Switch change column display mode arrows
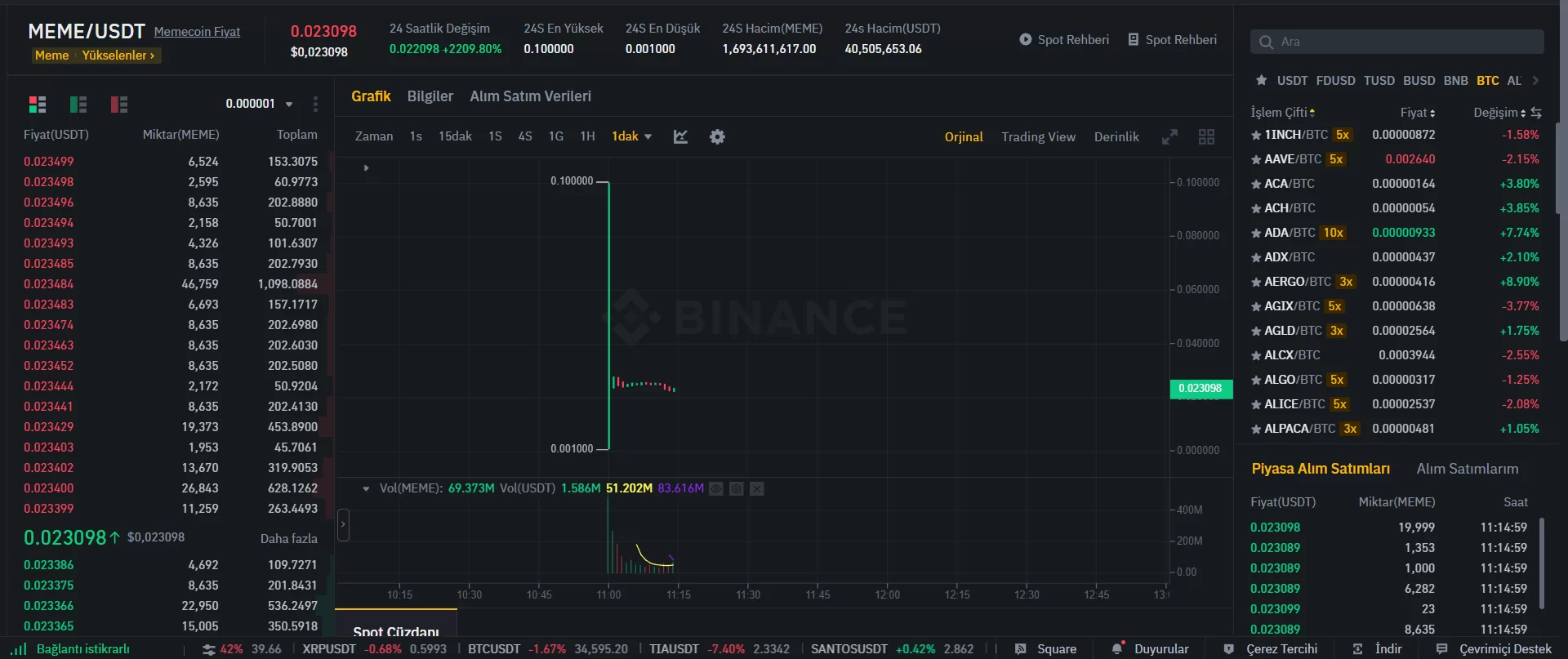Image resolution: width=1568 pixels, height=659 pixels. [x=1536, y=113]
